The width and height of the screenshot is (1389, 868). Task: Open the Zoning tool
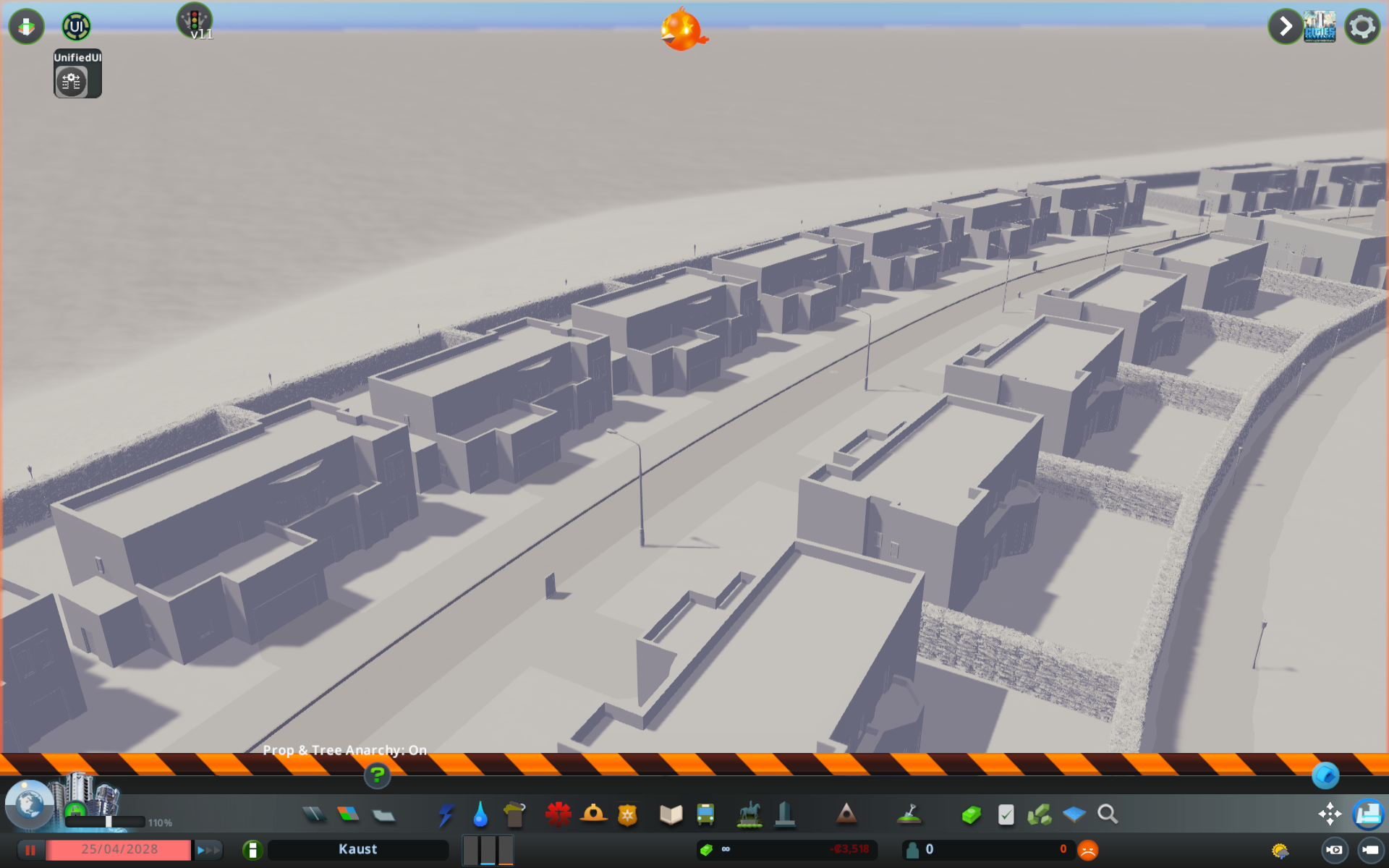[x=348, y=815]
